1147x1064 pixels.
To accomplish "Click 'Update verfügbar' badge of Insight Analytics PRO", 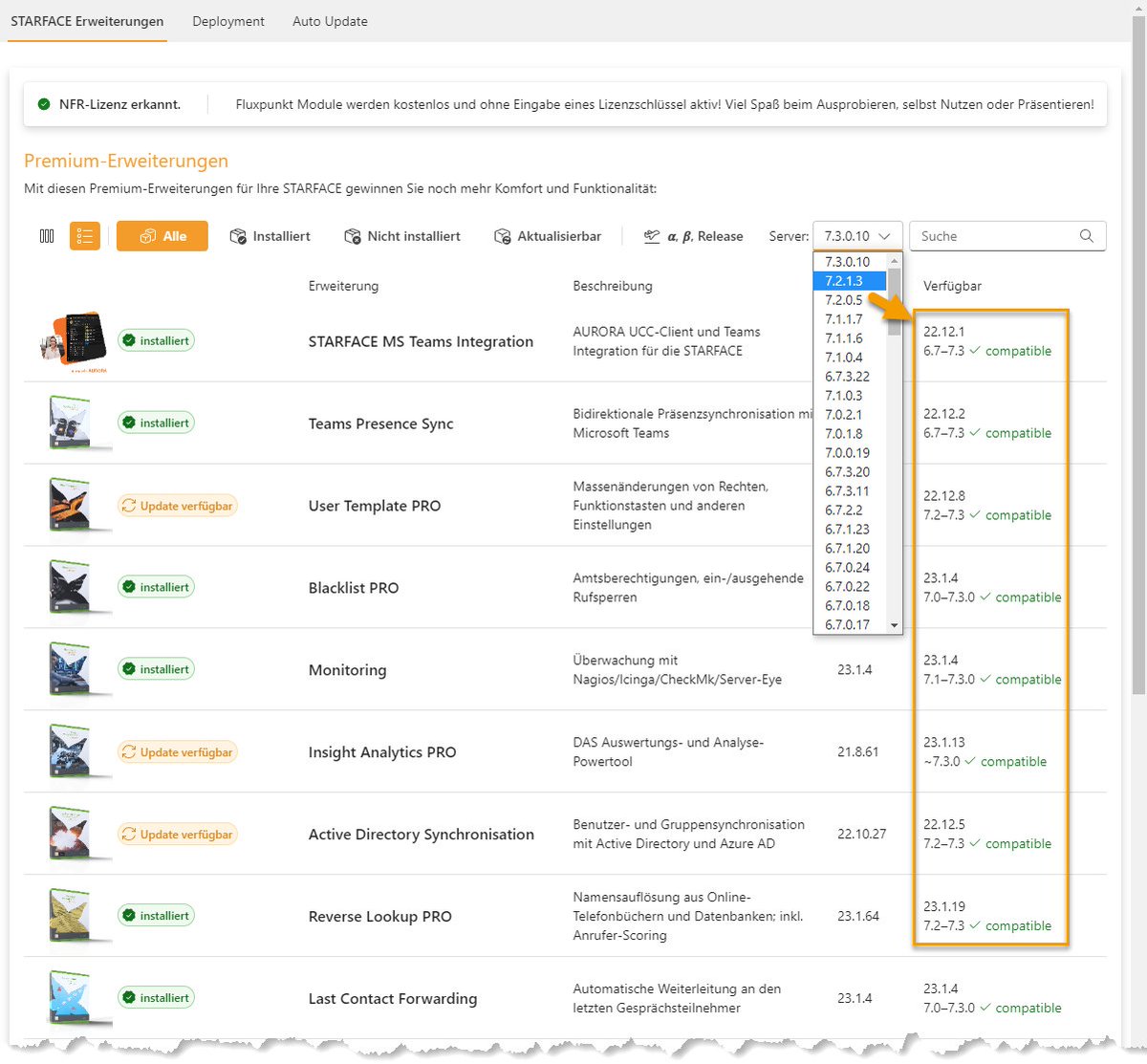I will (x=178, y=752).
